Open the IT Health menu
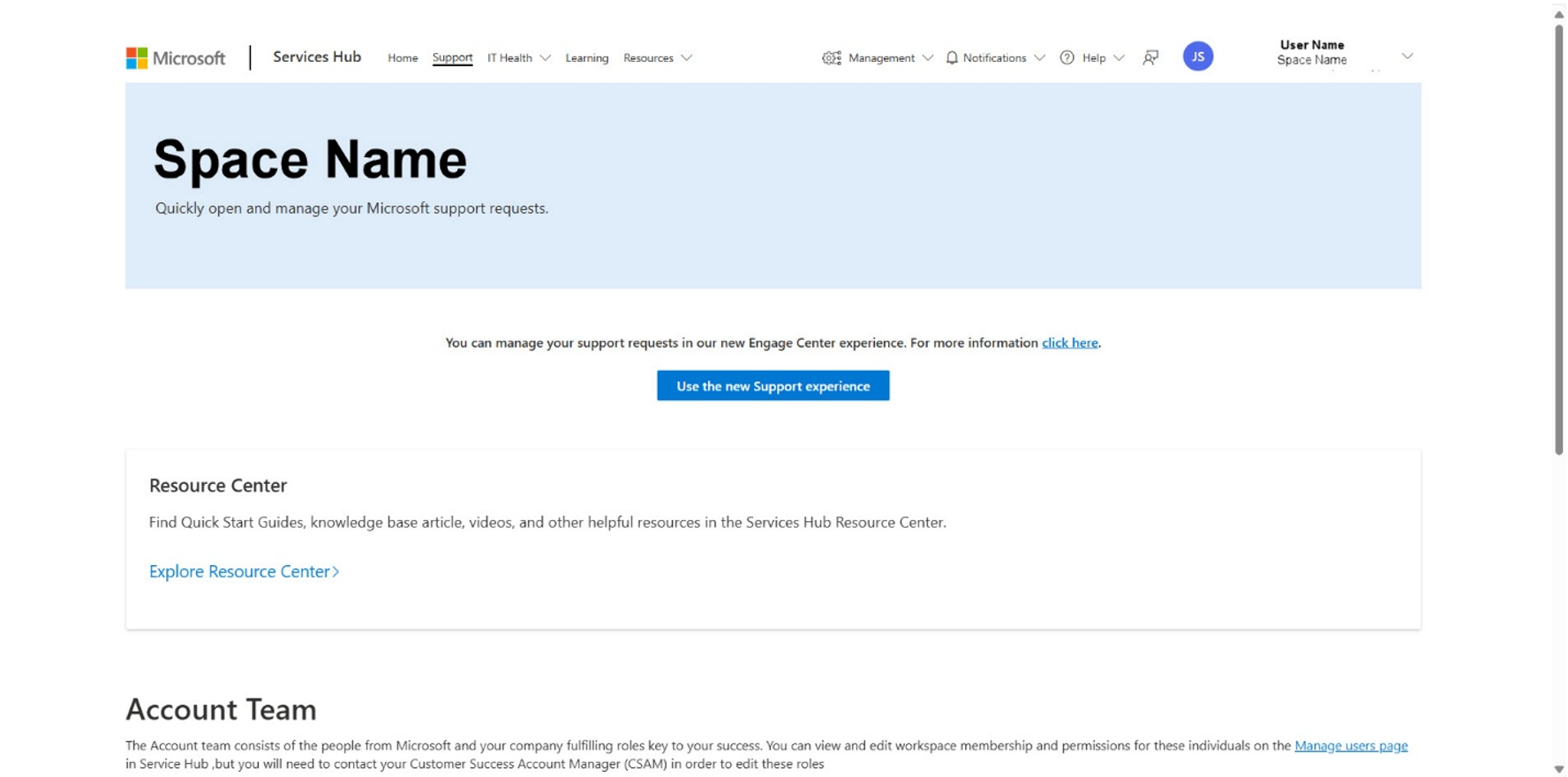 click(x=509, y=58)
